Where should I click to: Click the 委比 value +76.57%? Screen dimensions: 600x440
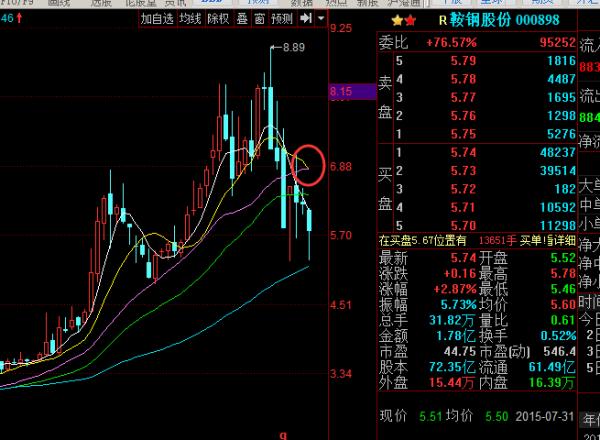point(452,42)
